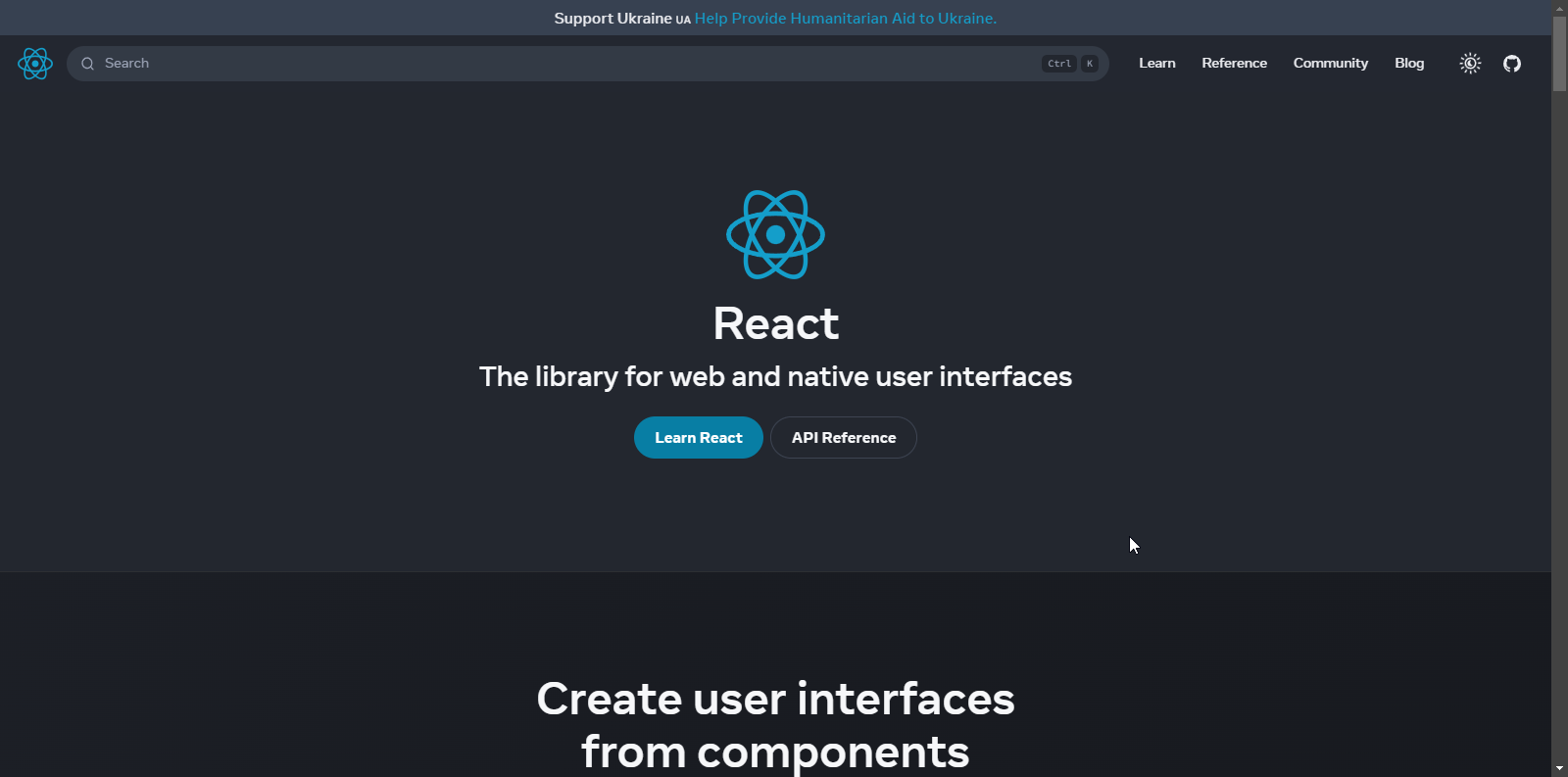
Task: Click the Learn React button
Action: (699, 437)
